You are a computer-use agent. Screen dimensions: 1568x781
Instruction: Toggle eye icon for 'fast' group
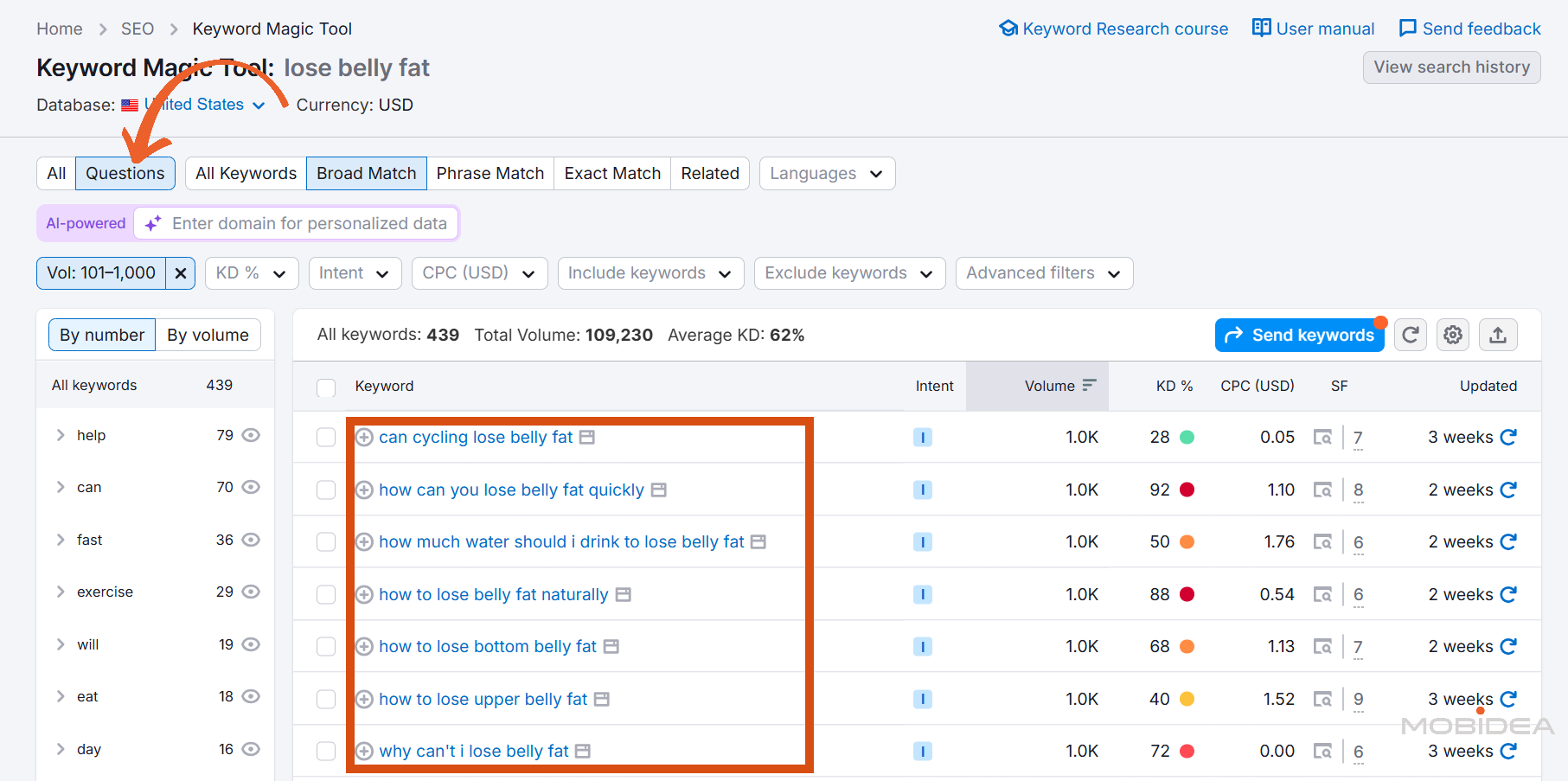coord(251,540)
